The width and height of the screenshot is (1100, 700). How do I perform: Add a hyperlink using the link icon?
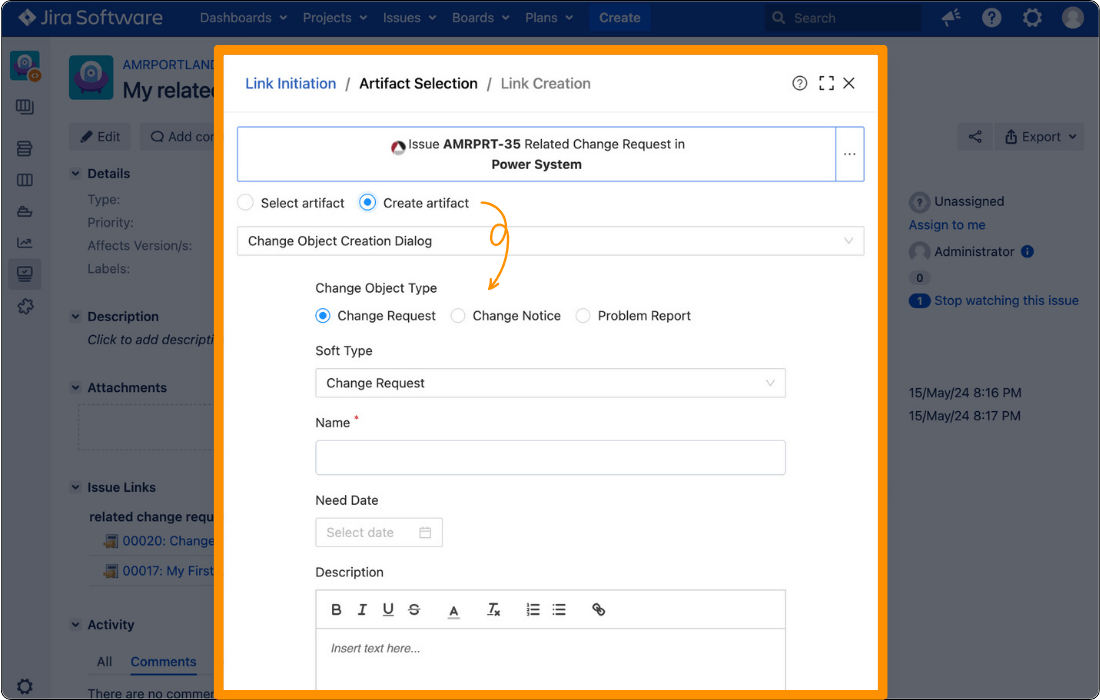598,609
